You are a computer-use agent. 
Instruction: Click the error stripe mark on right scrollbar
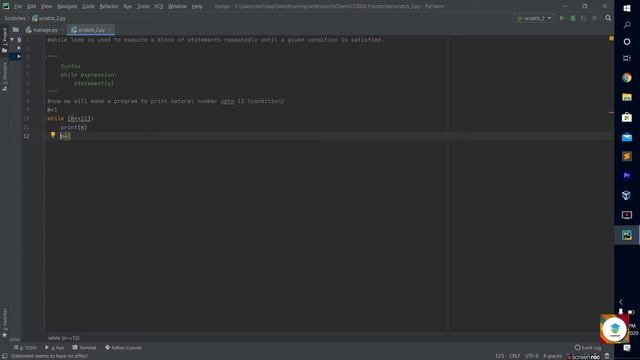pyautogui.click(x=611, y=113)
